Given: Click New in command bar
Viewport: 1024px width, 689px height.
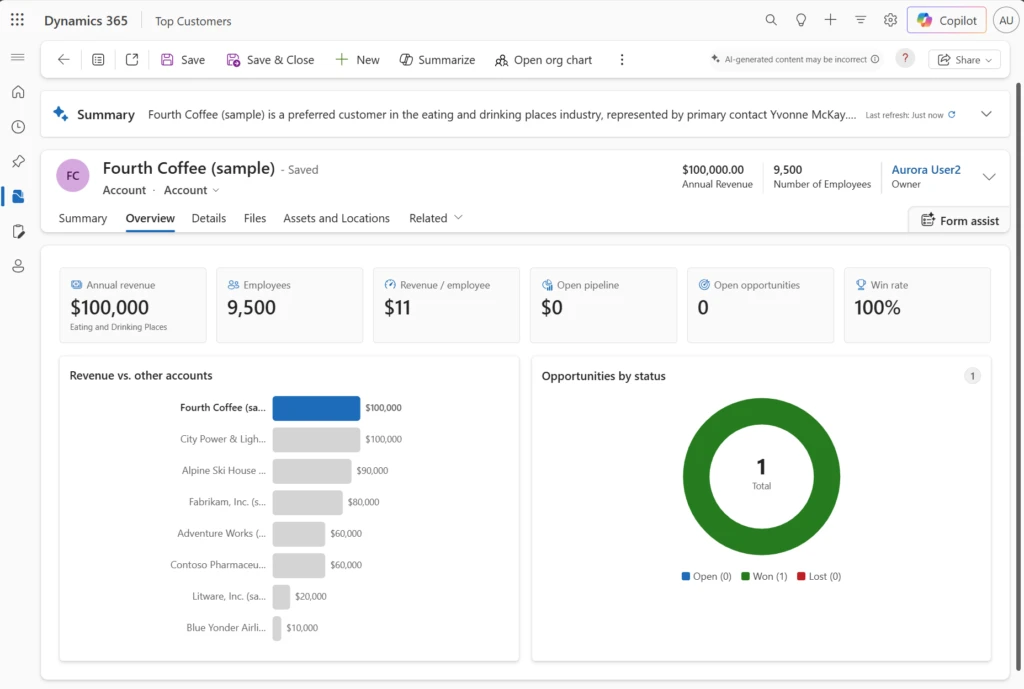Looking at the screenshot, I should 357,59.
